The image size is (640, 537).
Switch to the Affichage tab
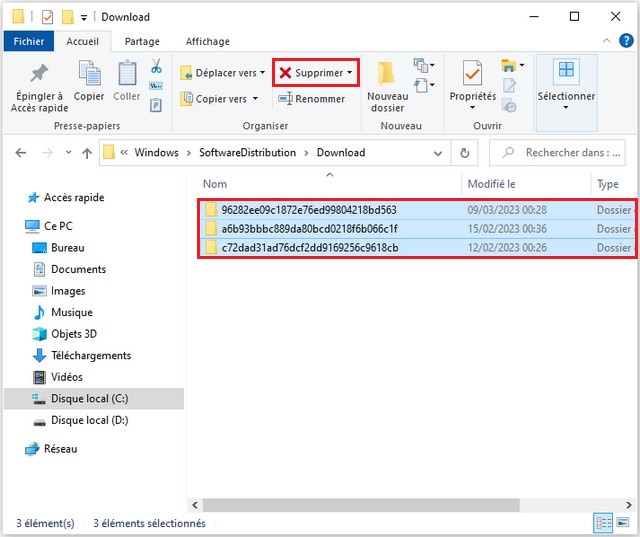coord(207,41)
